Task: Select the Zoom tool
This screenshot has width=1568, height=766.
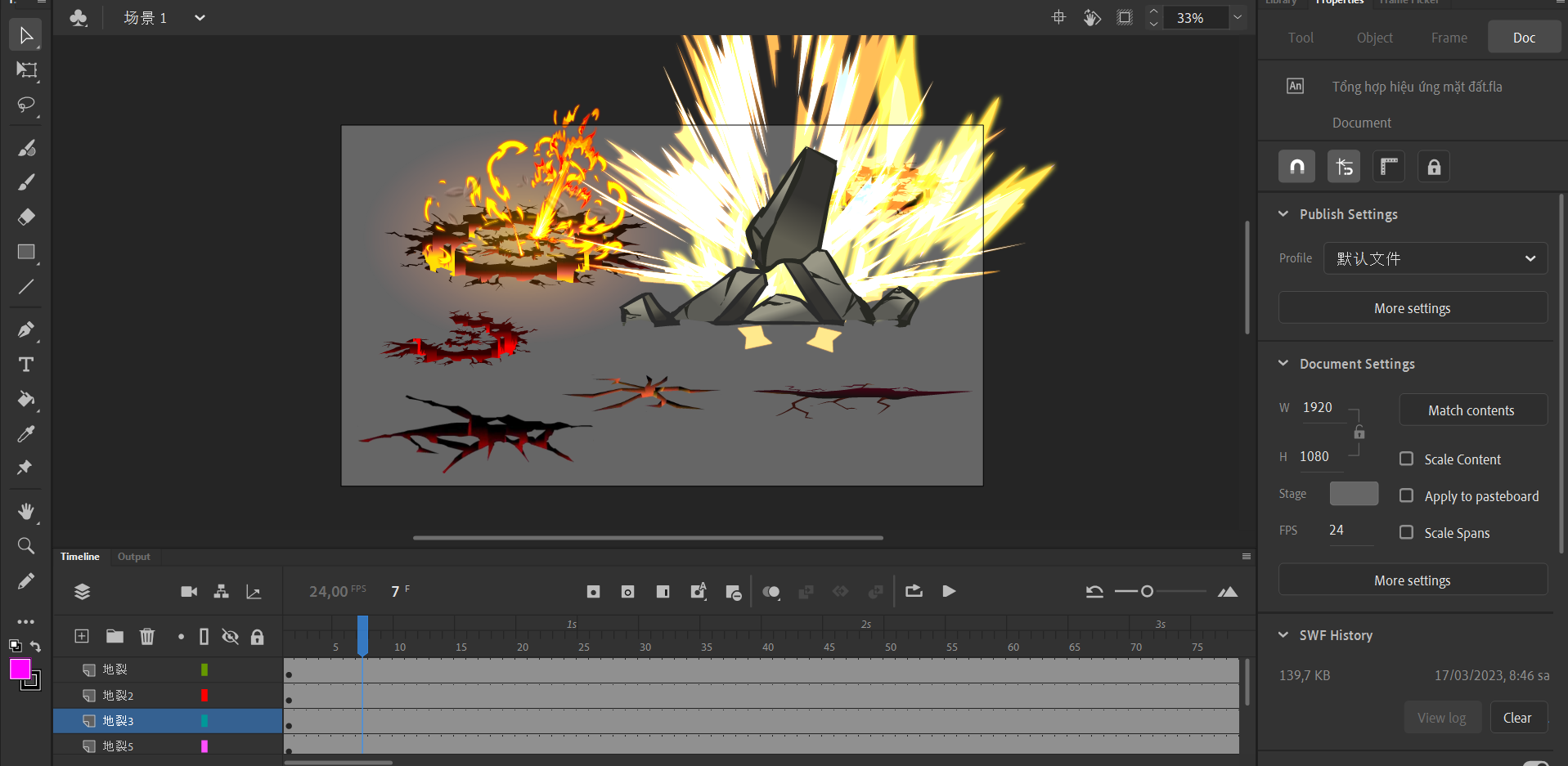Action: (26, 545)
